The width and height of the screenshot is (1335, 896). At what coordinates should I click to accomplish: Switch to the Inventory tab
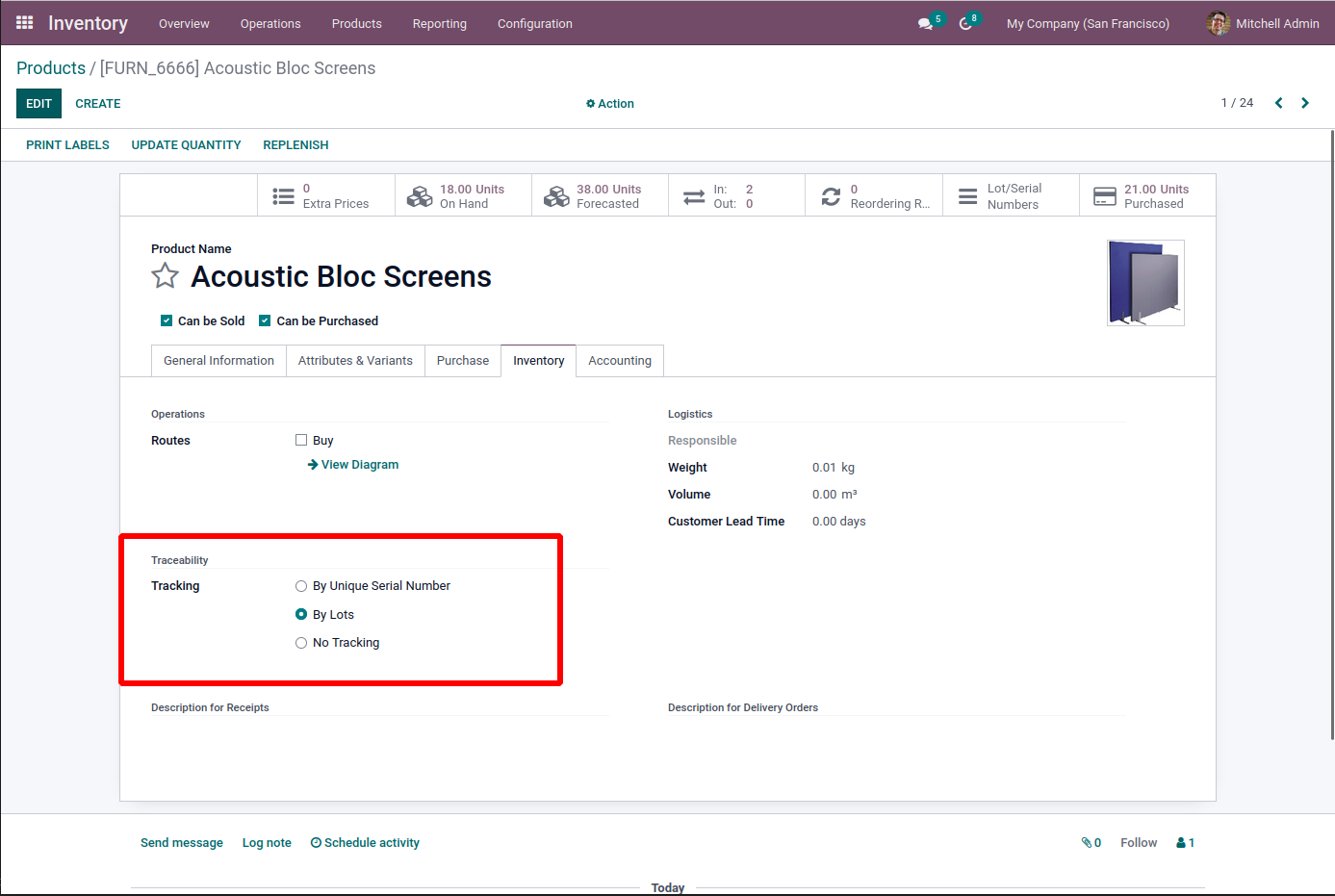click(539, 361)
